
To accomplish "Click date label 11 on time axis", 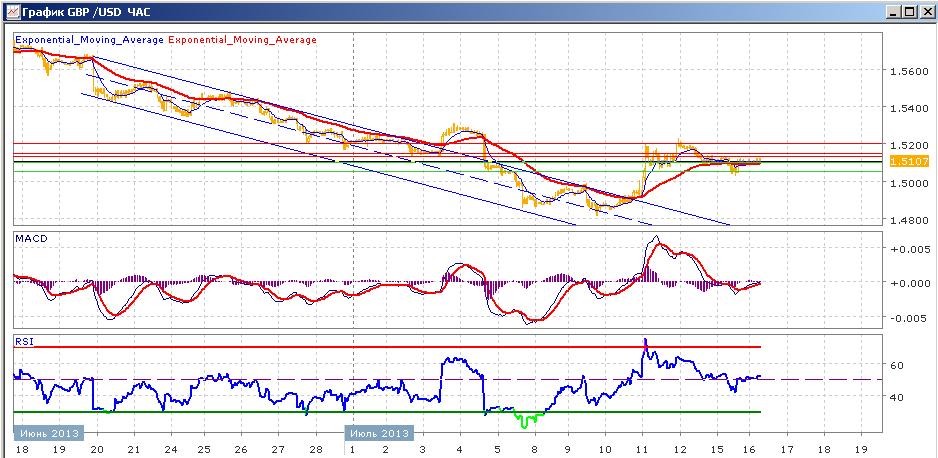I will click(642, 449).
